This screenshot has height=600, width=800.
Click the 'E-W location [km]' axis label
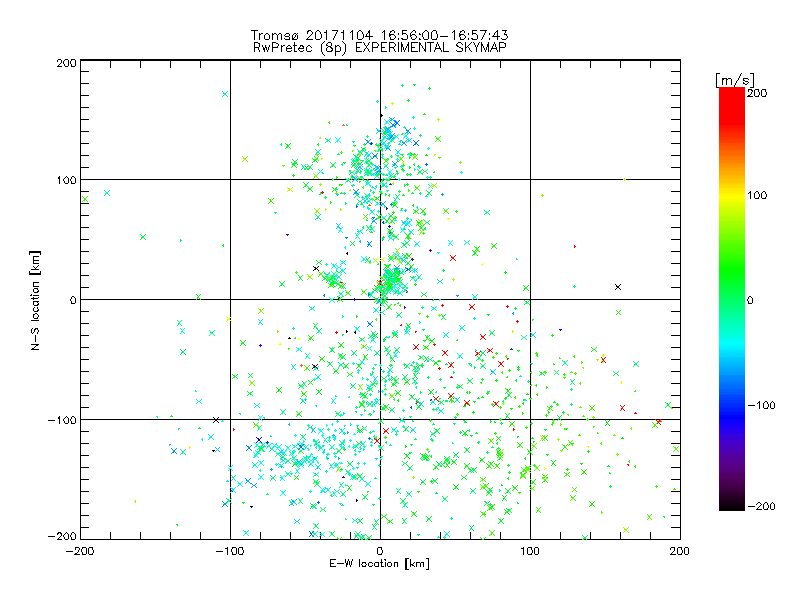(x=380, y=564)
